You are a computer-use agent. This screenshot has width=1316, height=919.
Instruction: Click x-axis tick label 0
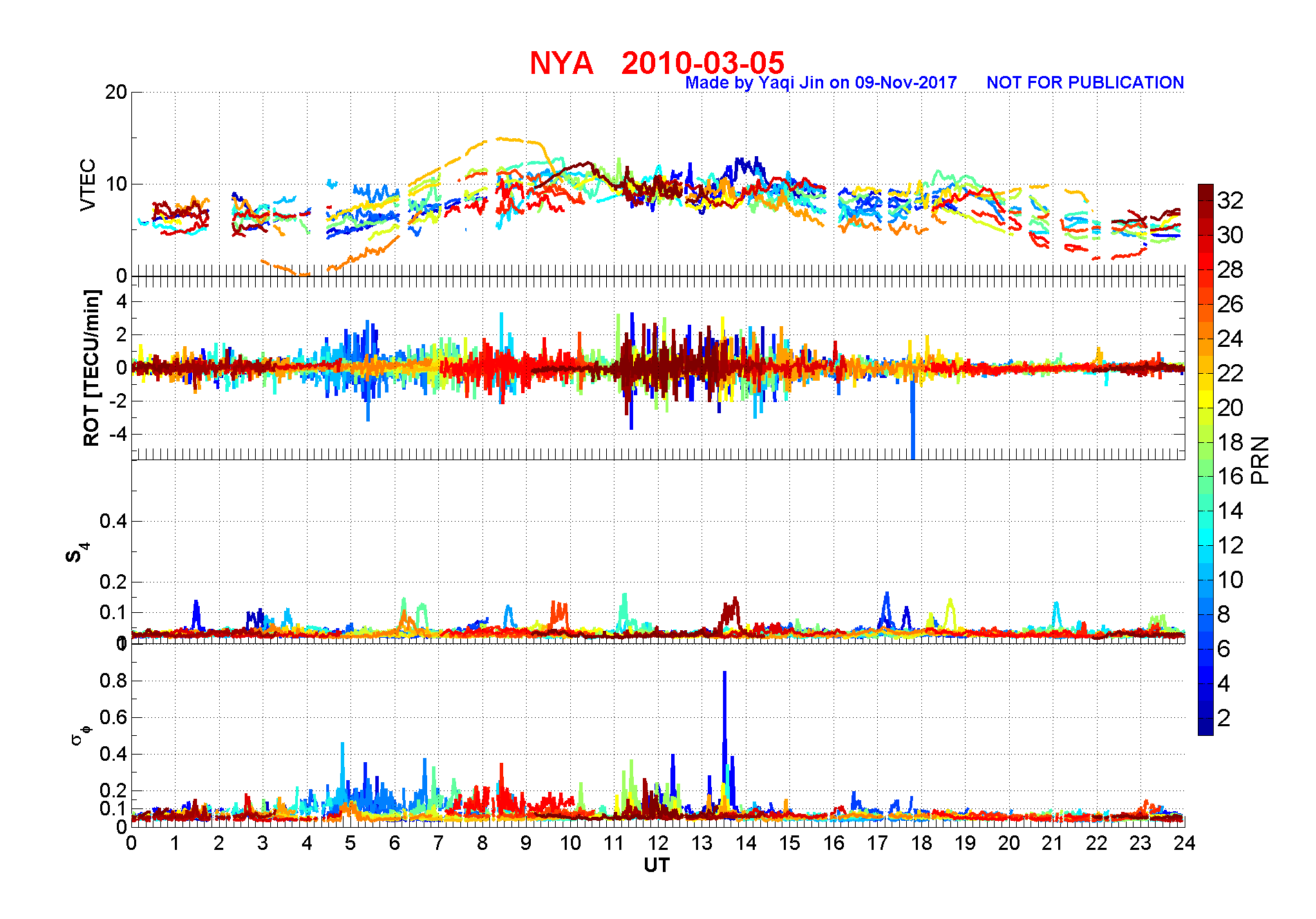tap(131, 843)
